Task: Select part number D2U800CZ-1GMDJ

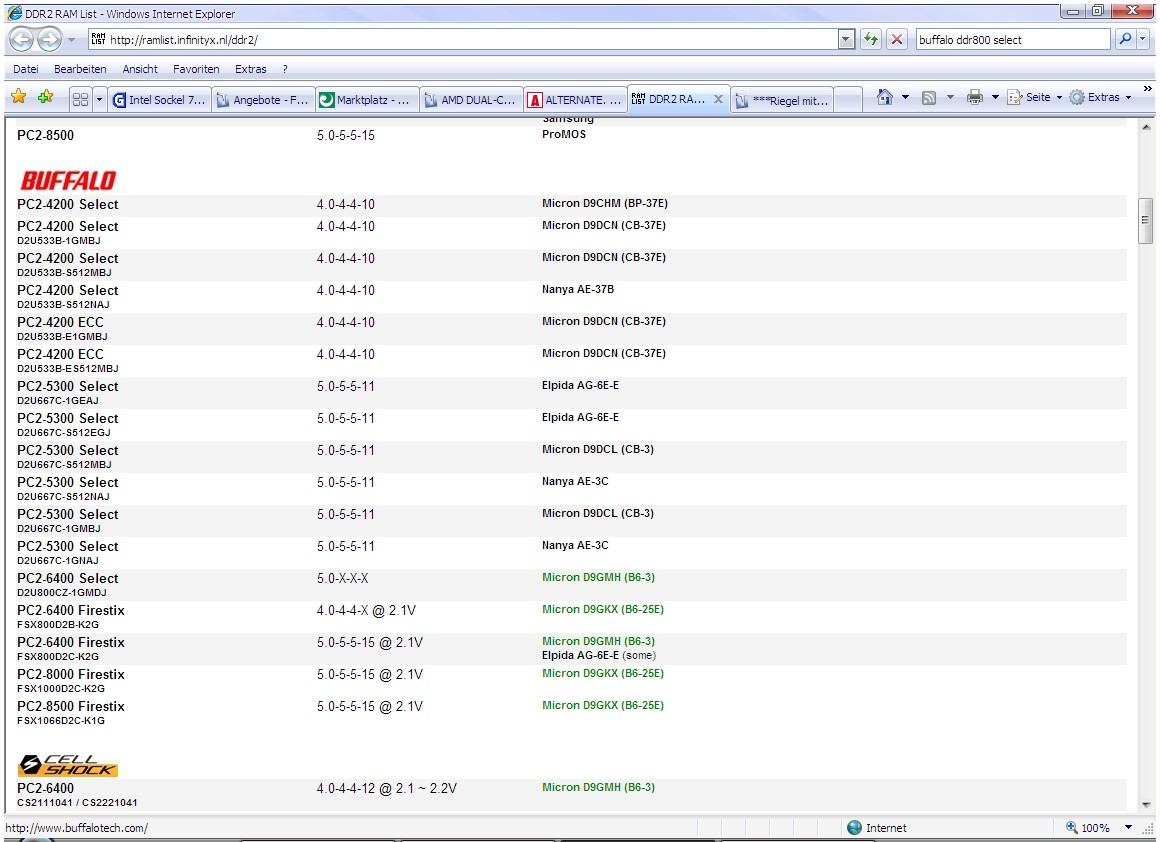Action: pos(61,593)
